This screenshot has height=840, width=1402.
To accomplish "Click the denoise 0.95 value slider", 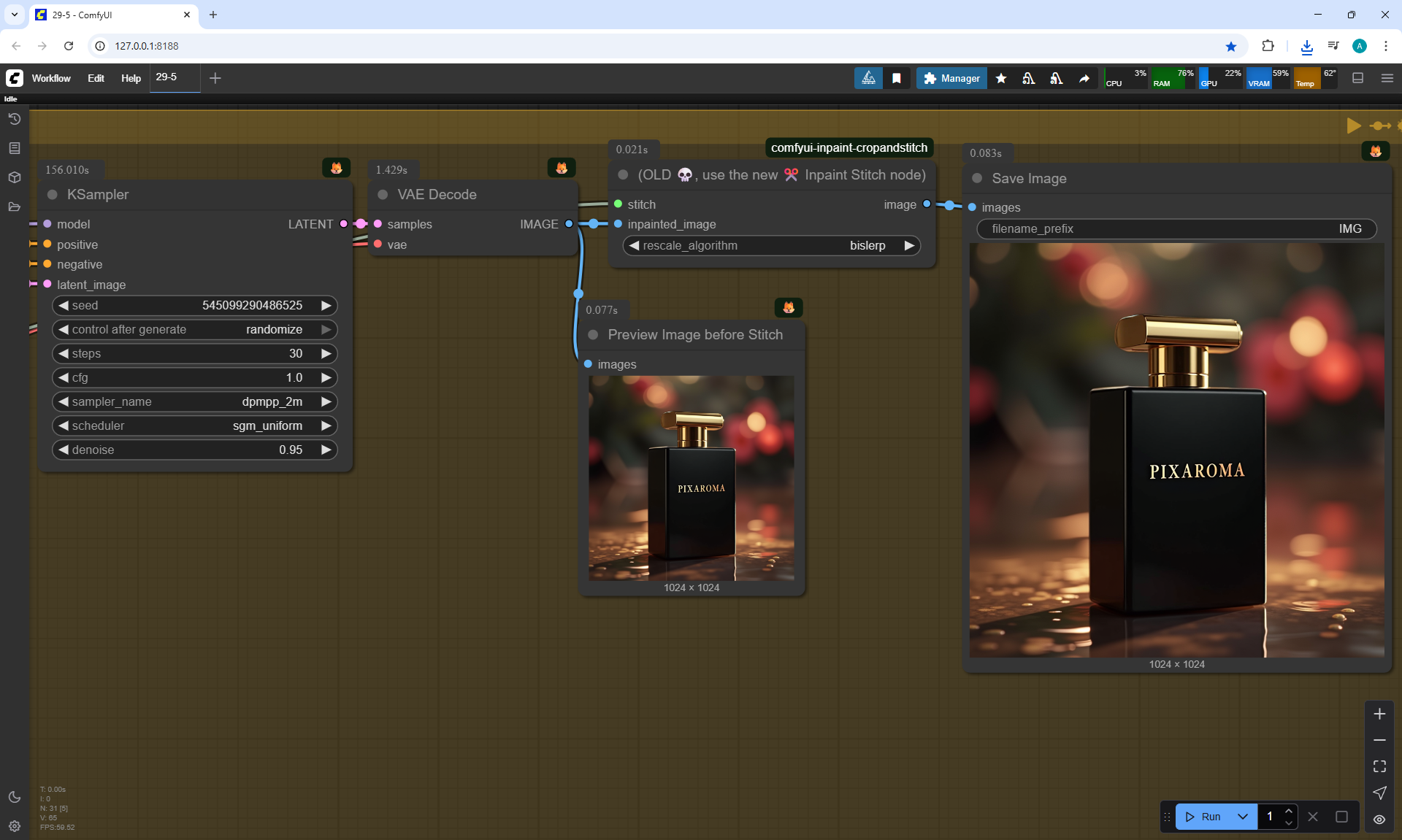I will 194,450.
